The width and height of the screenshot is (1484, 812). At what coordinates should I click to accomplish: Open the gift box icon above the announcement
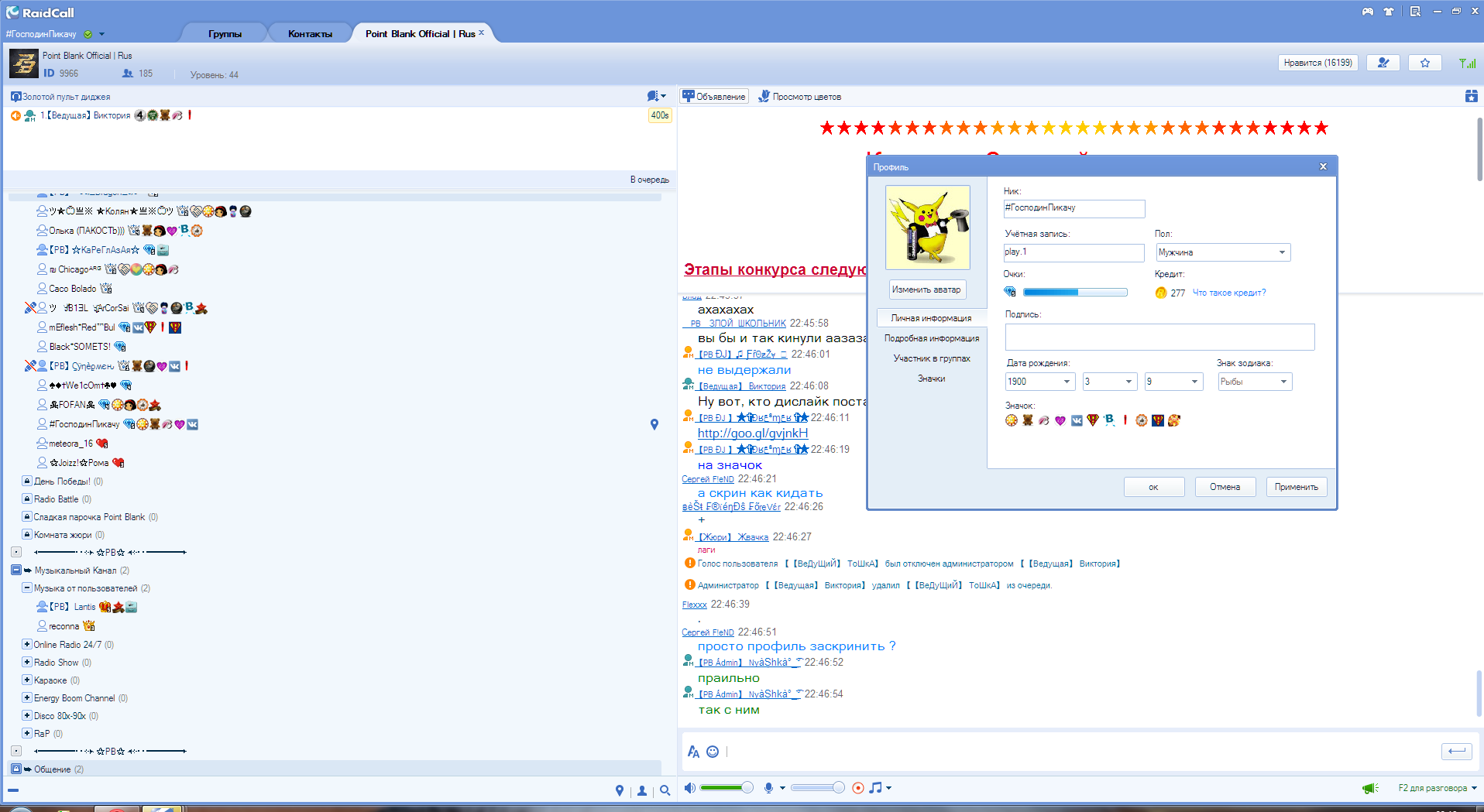[1471, 96]
